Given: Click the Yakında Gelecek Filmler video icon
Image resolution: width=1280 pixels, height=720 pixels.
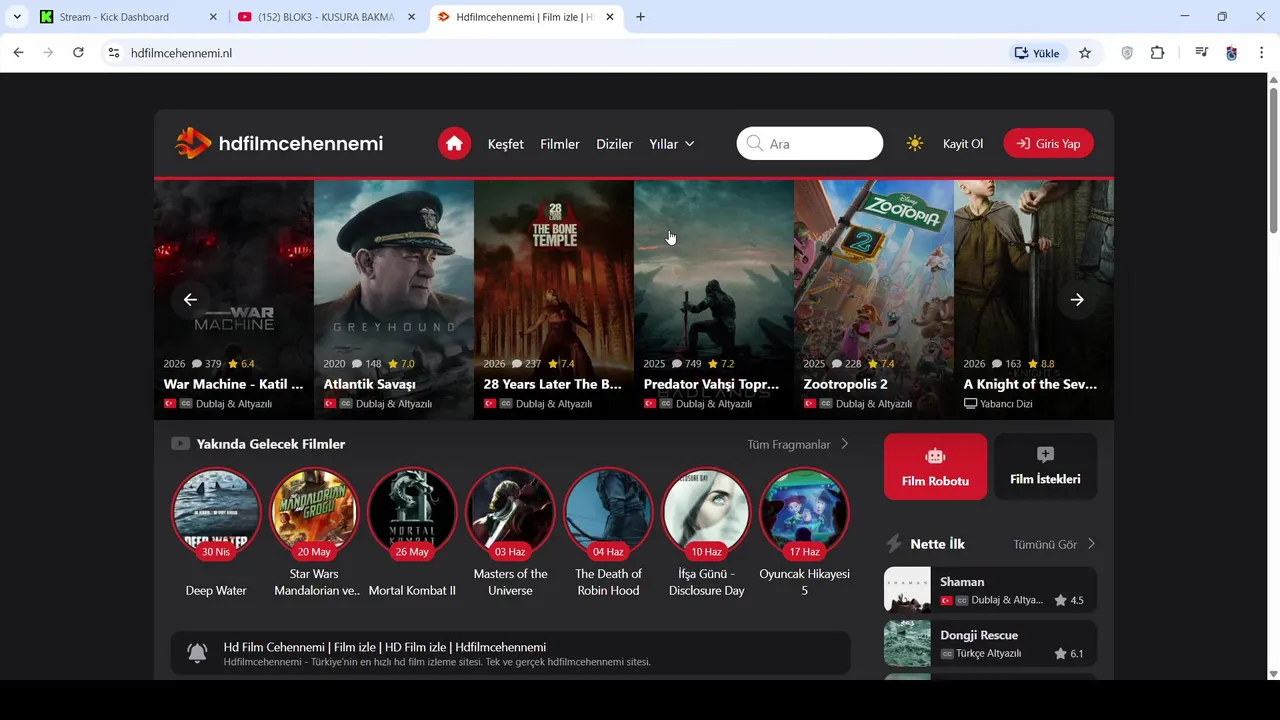Looking at the screenshot, I should [180, 444].
